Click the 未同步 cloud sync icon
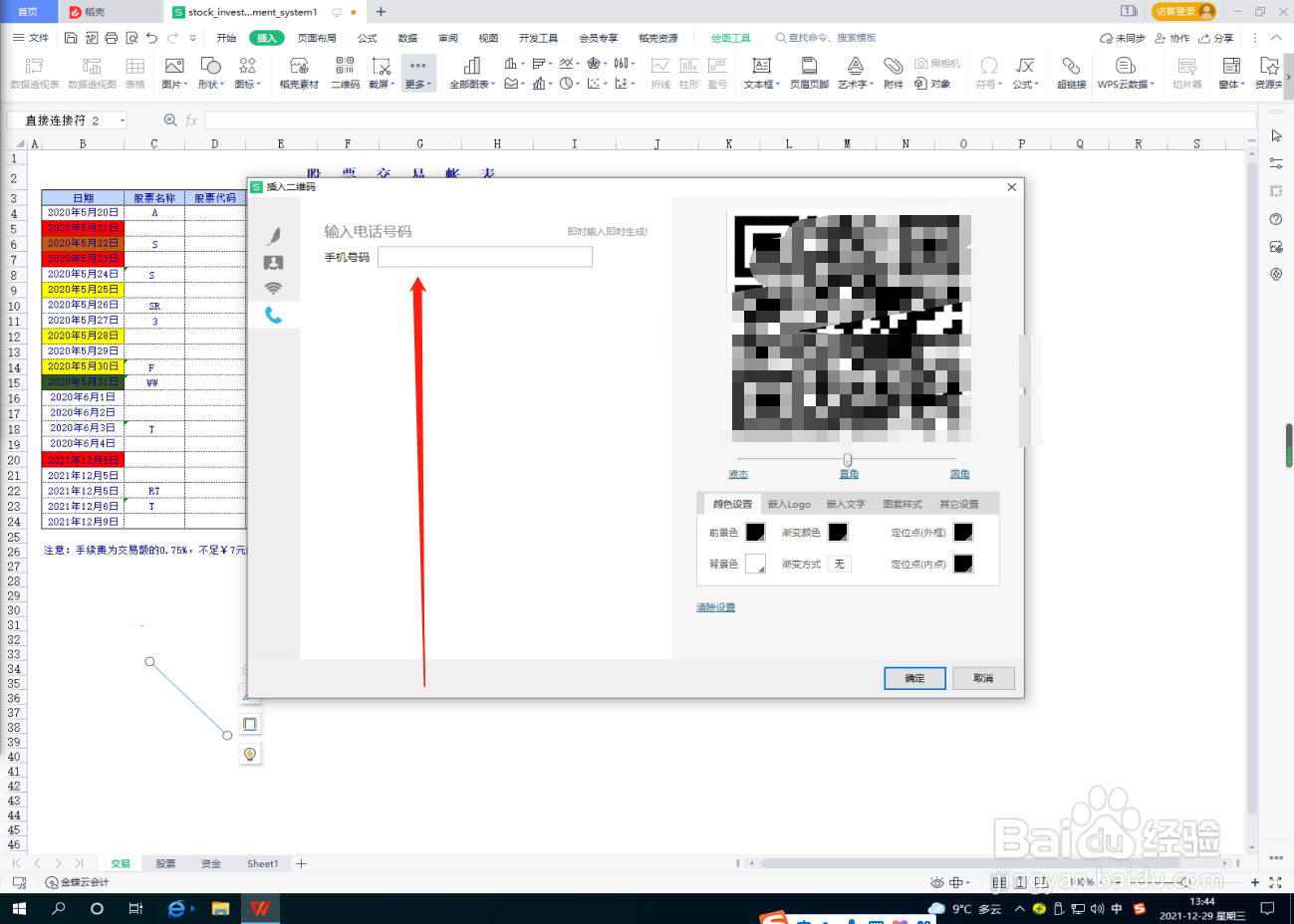 (1122, 38)
